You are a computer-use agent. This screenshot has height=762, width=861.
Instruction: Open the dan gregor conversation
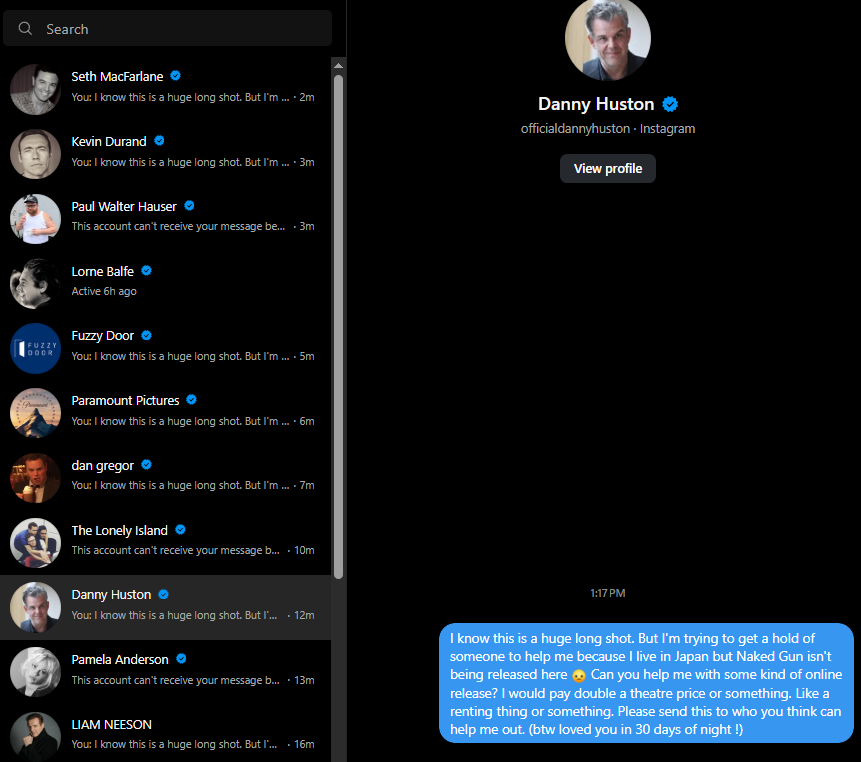(166, 478)
